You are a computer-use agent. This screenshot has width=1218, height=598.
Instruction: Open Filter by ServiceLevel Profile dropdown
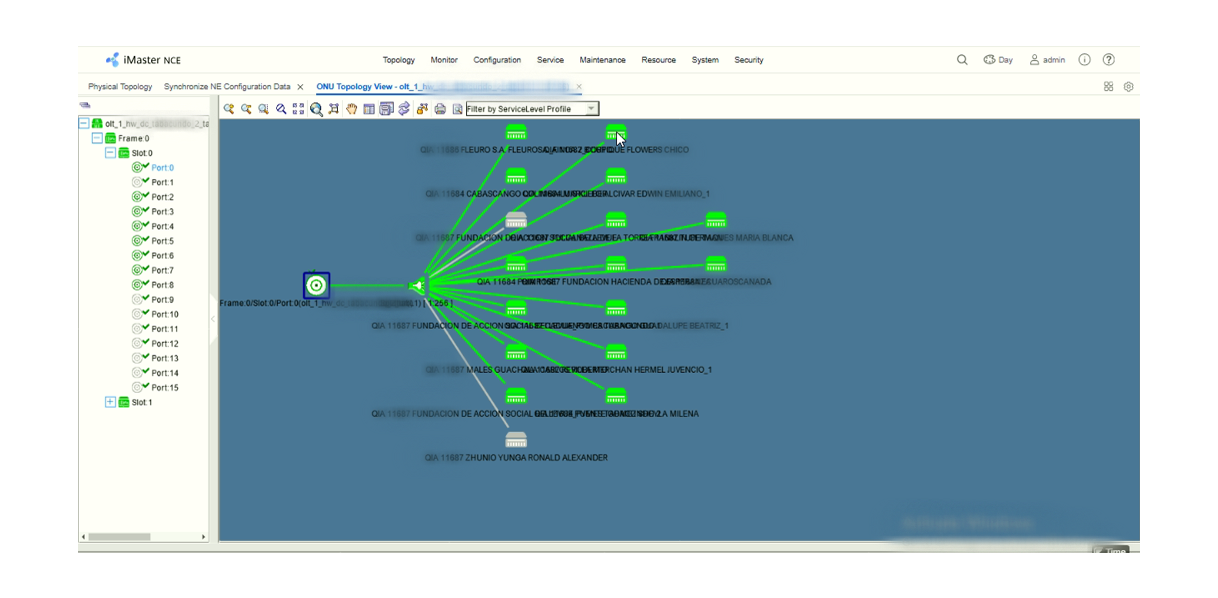(x=532, y=108)
